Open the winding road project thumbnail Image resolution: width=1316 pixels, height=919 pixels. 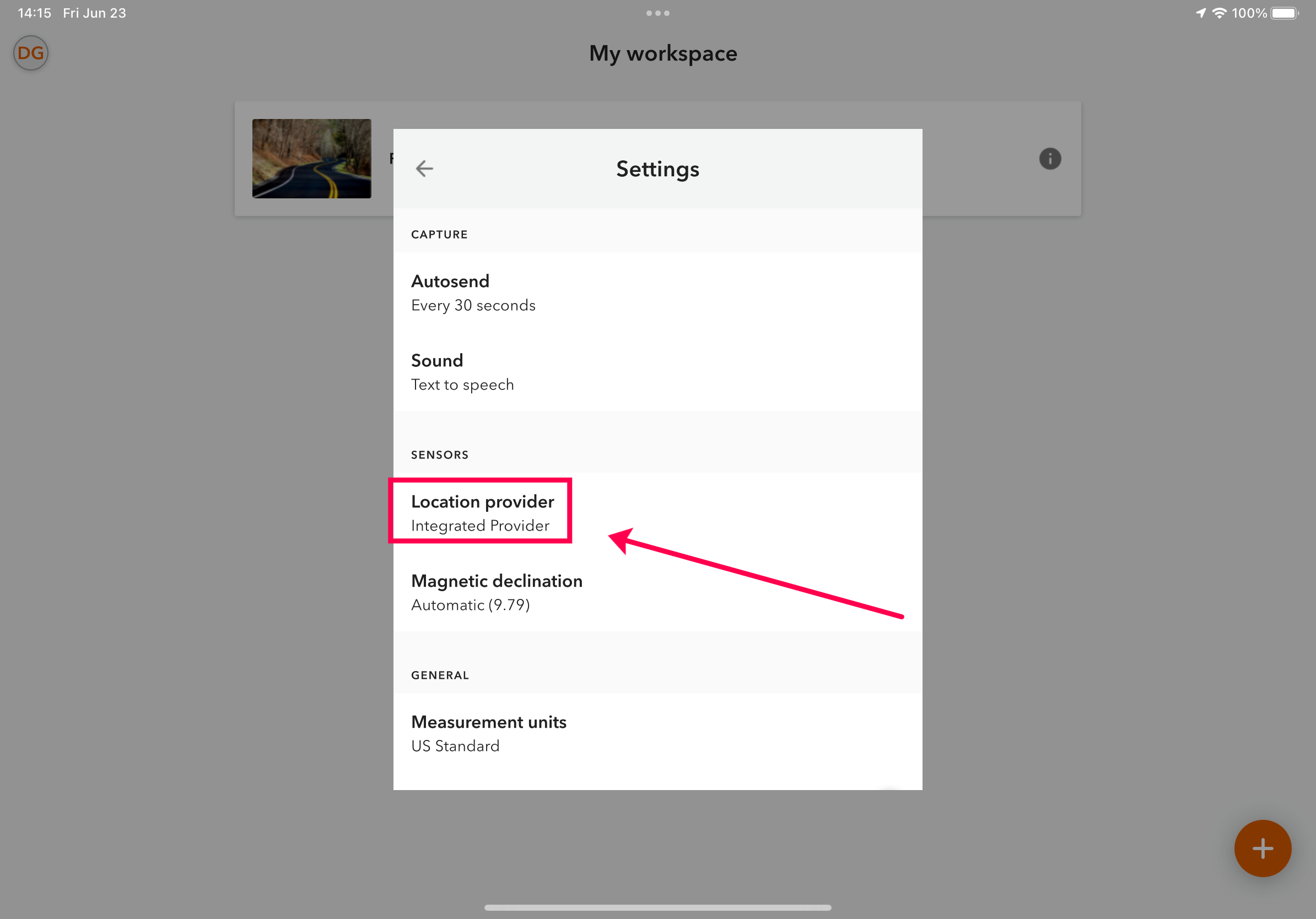pyautogui.click(x=311, y=159)
